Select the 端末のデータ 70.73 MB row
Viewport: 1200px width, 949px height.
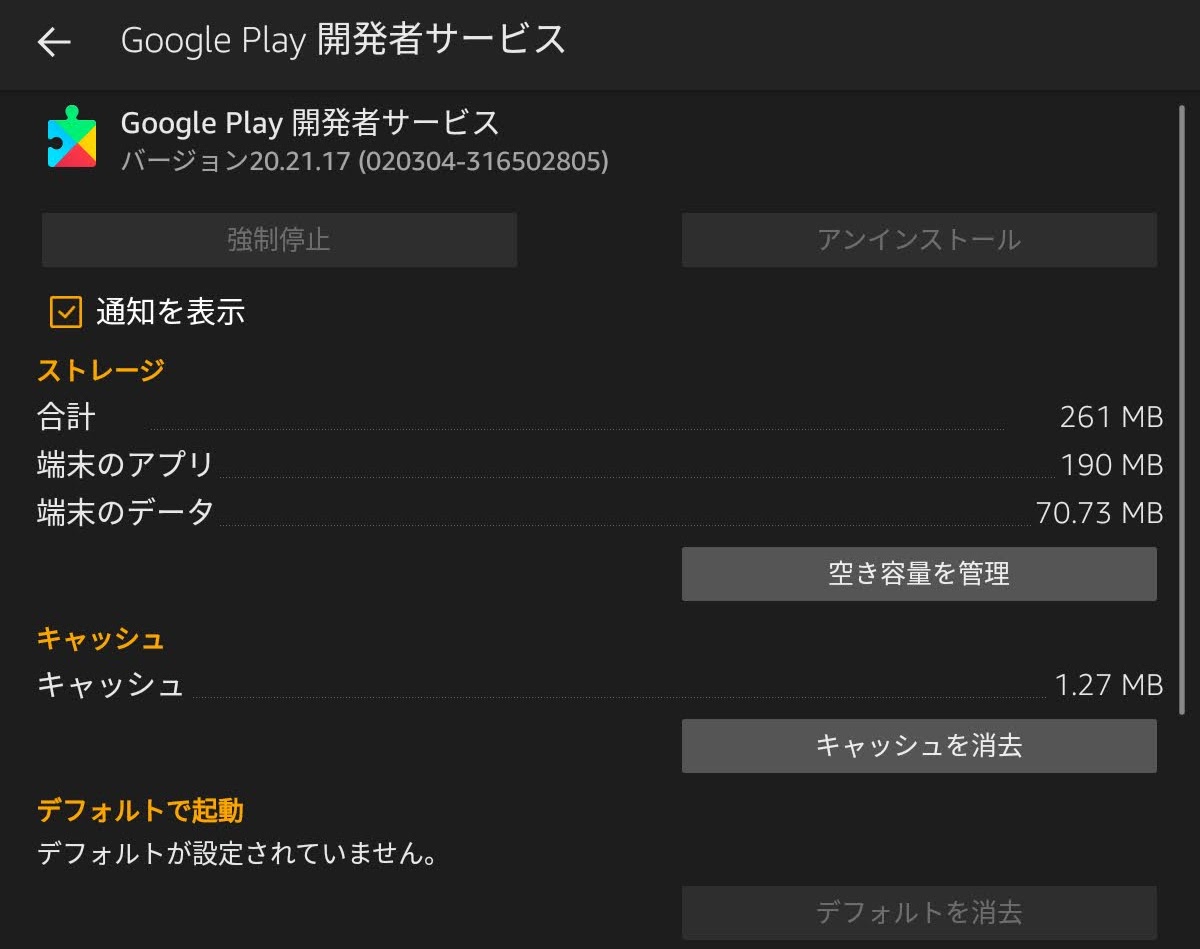point(600,513)
